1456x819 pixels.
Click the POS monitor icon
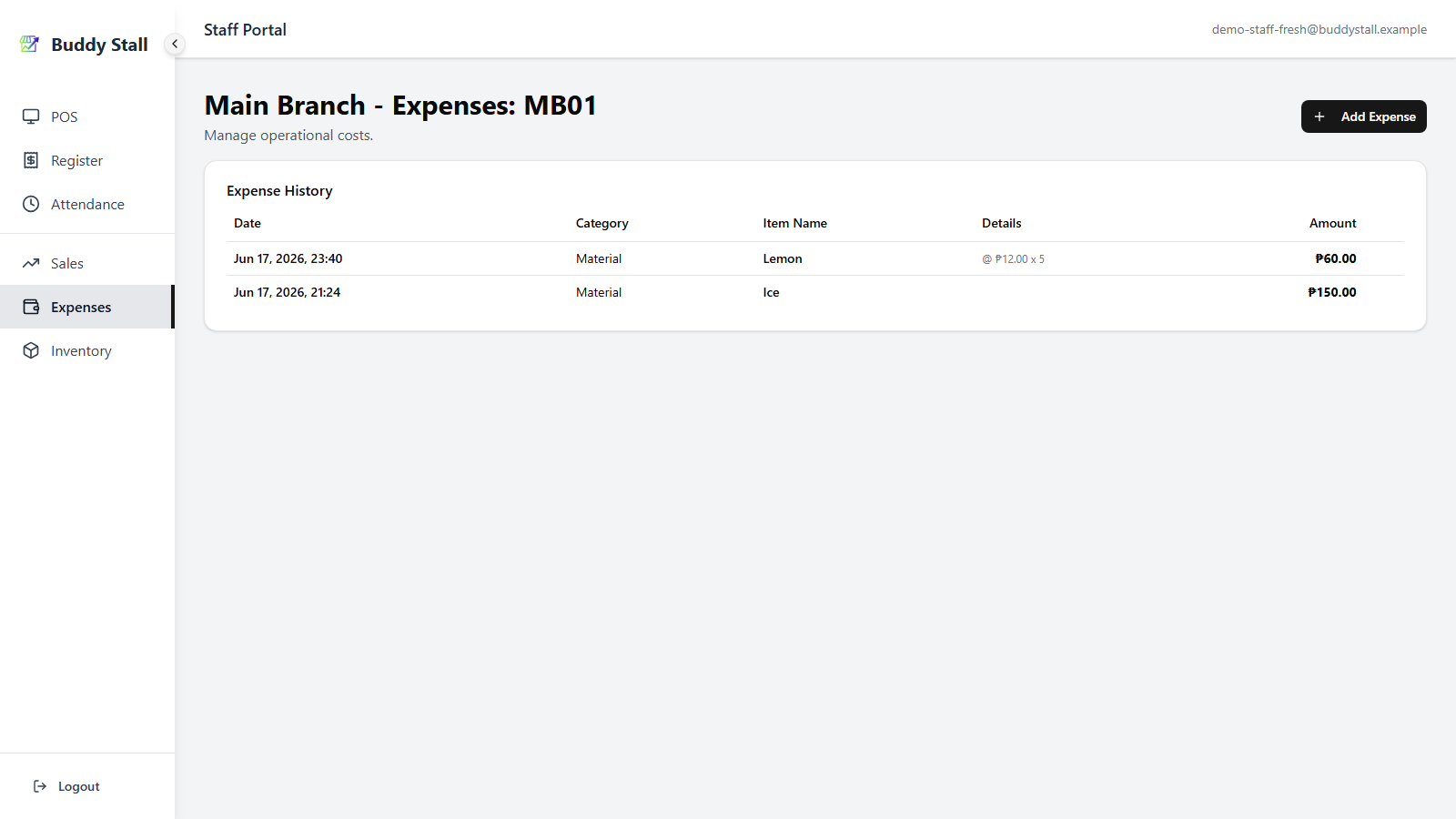(31, 116)
